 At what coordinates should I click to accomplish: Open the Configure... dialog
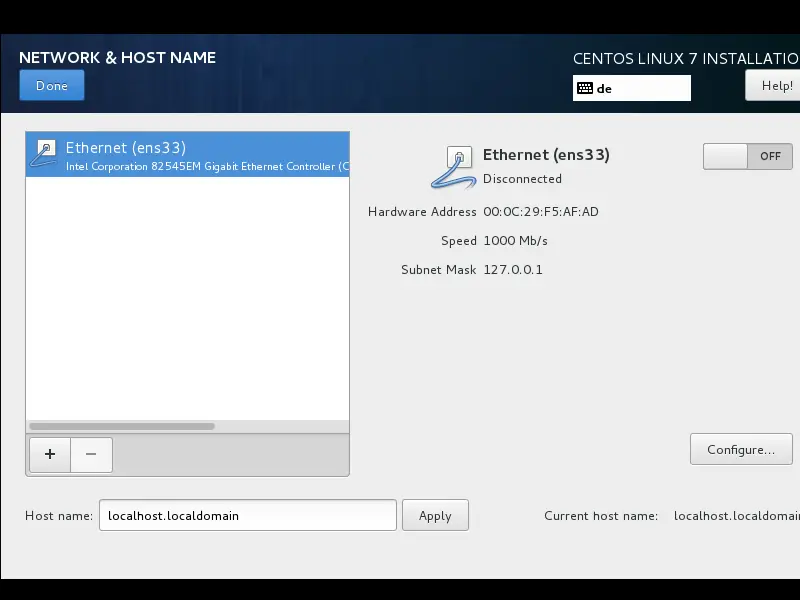(741, 449)
